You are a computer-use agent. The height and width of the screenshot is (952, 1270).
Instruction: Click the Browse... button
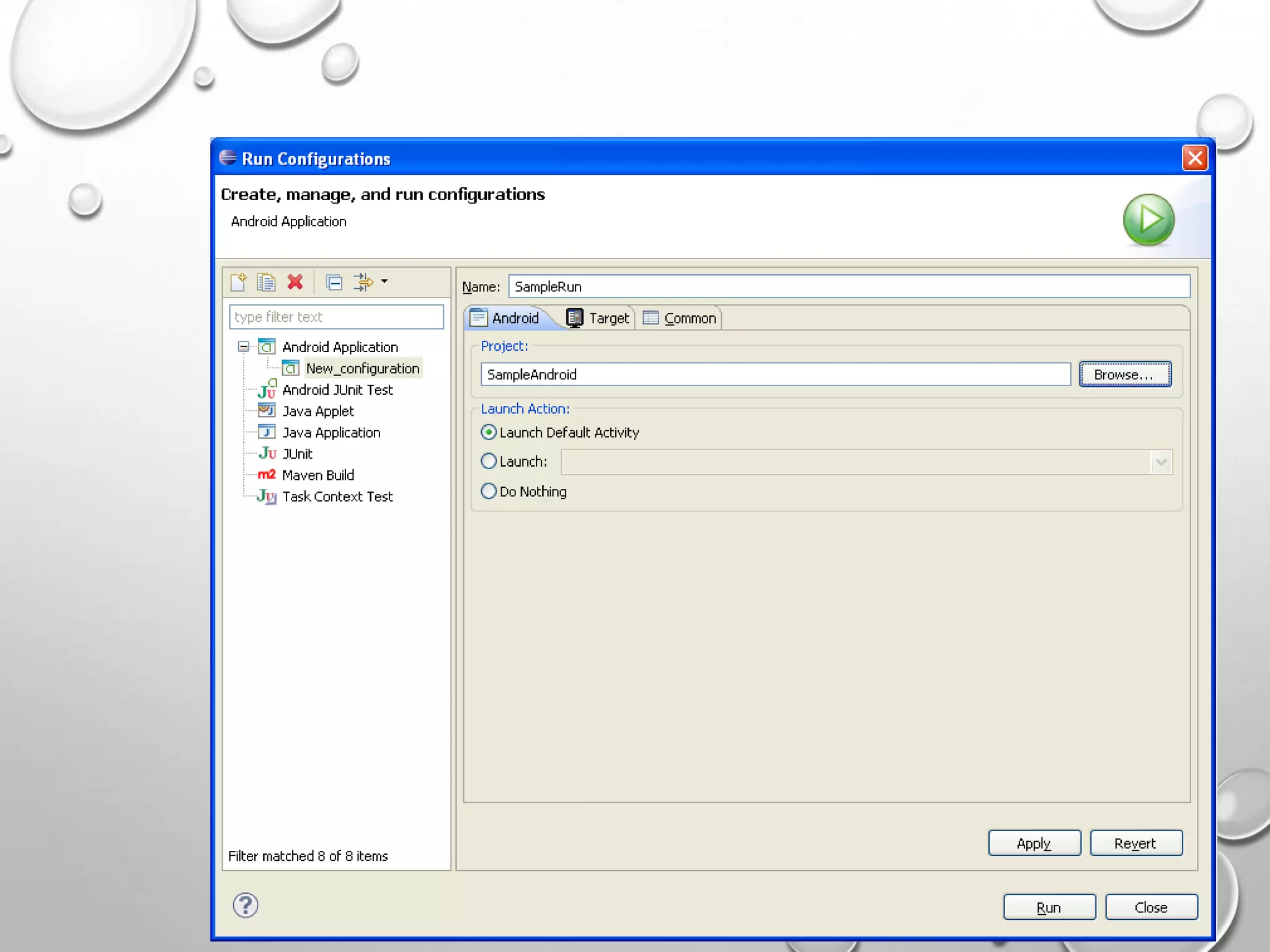(1125, 374)
